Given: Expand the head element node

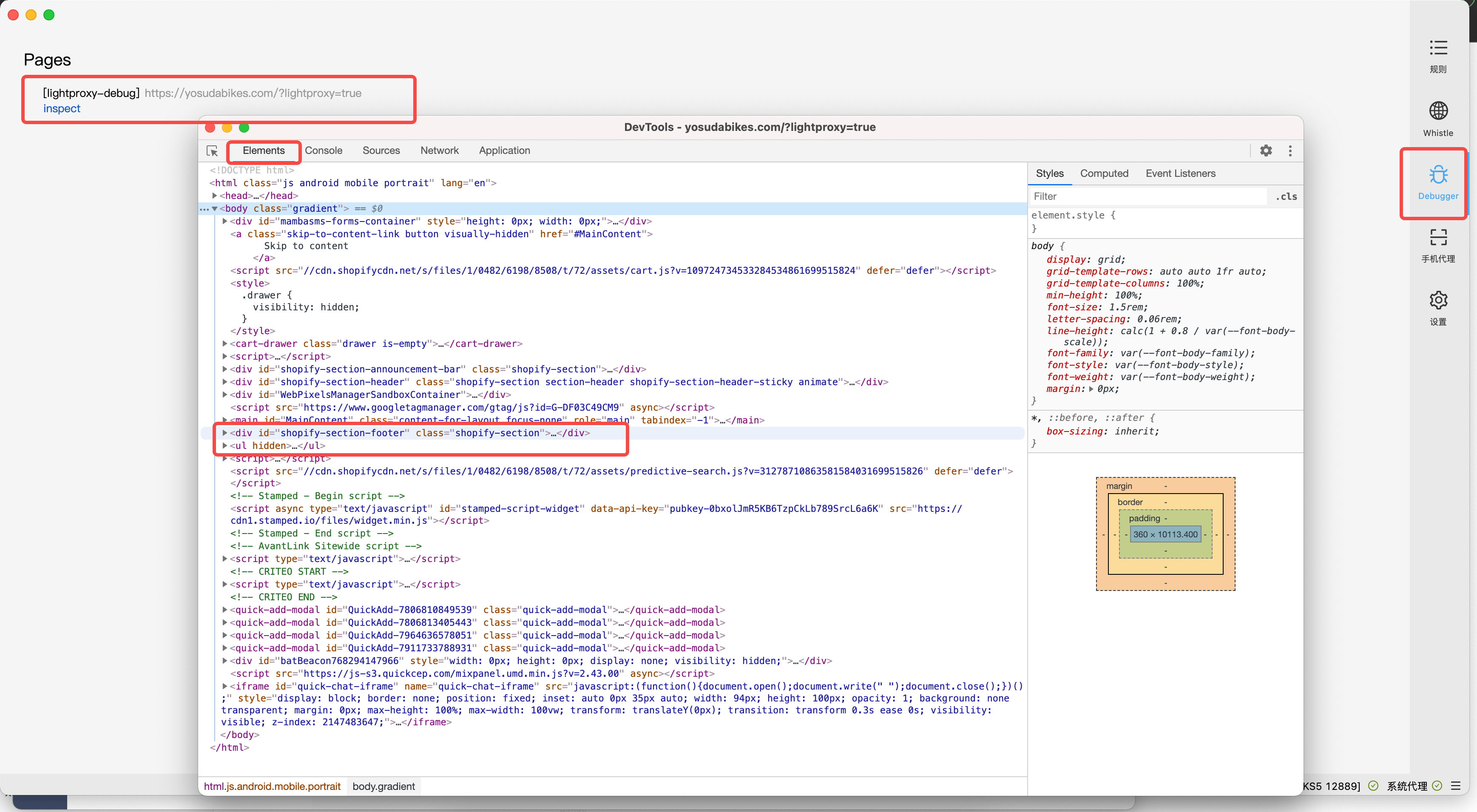Looking at the screenshot, I should pyautogui.click(x=215, y=196).
